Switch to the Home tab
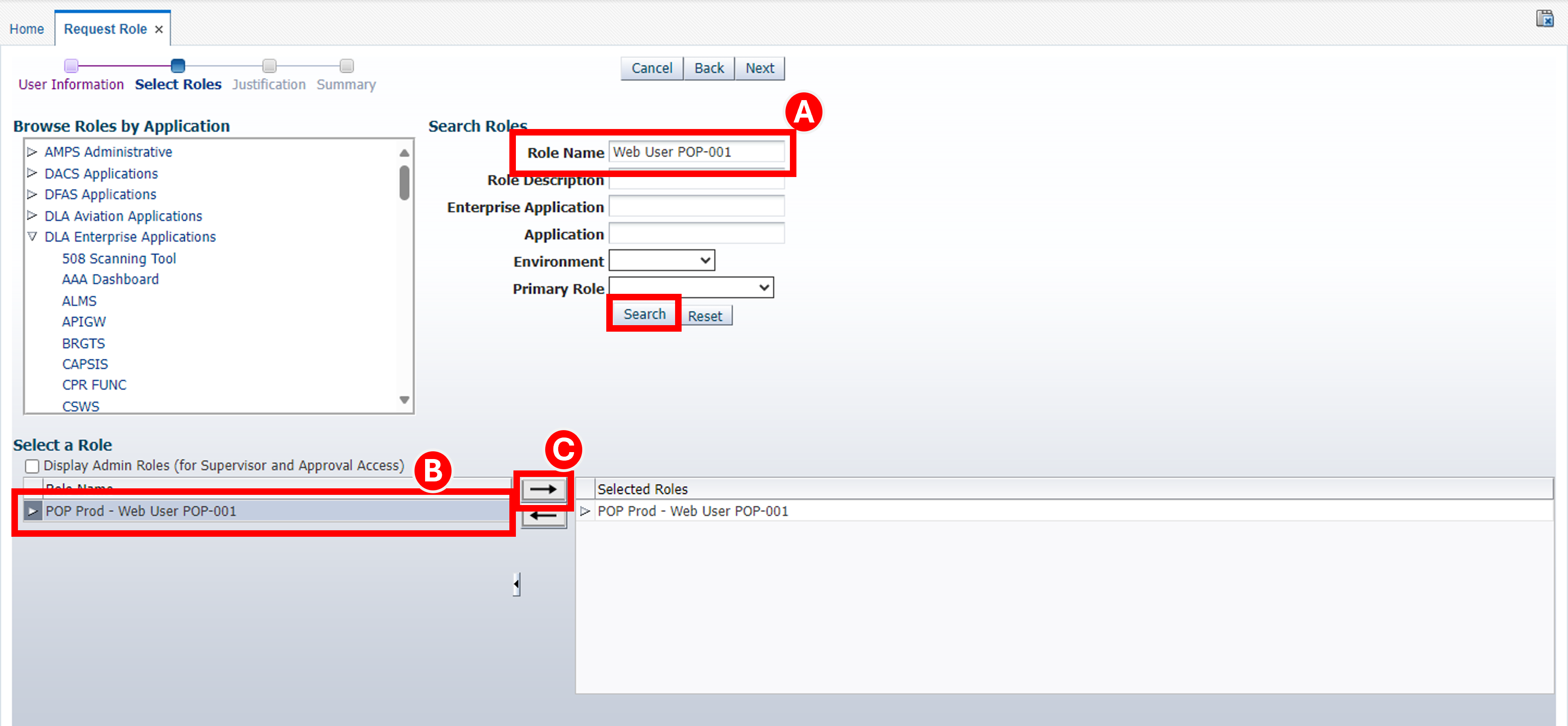 click(x=27, y=28)
